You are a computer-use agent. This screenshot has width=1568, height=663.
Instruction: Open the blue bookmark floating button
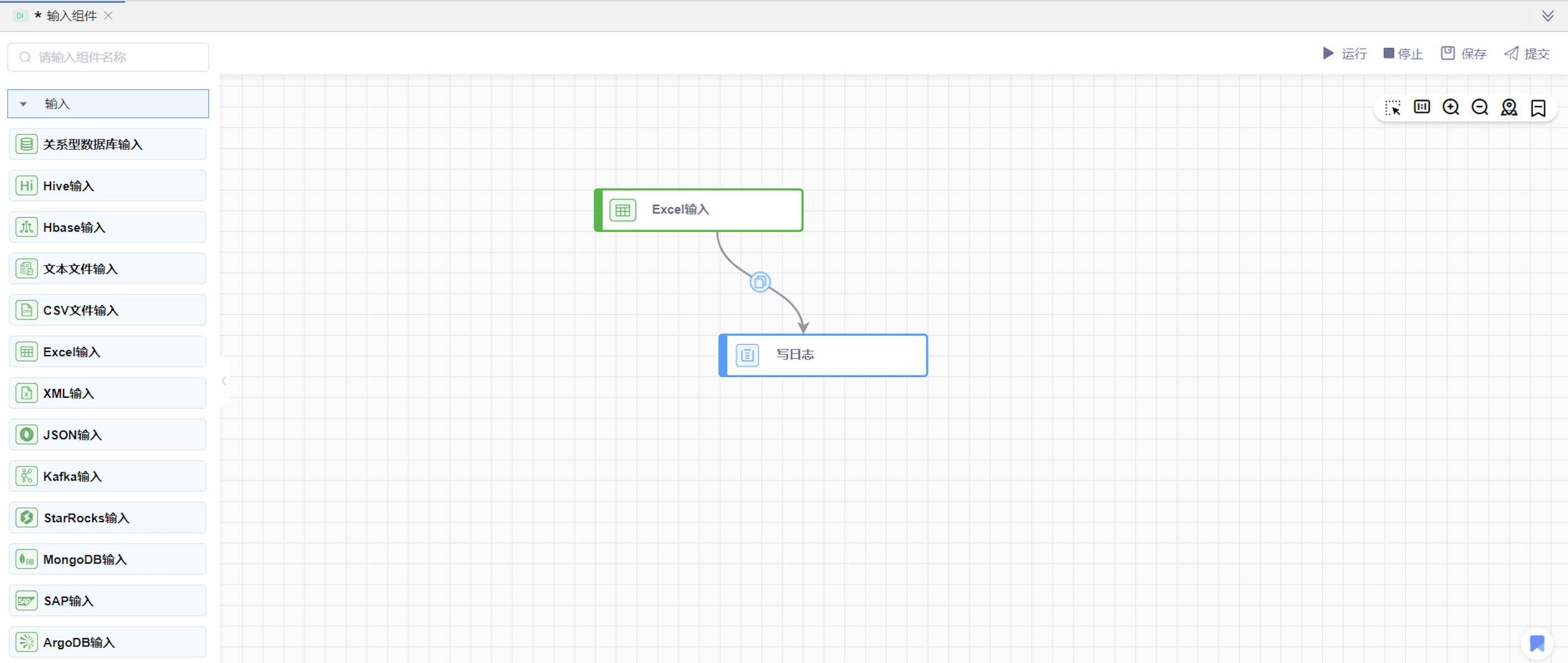(x=1536, y=643)
